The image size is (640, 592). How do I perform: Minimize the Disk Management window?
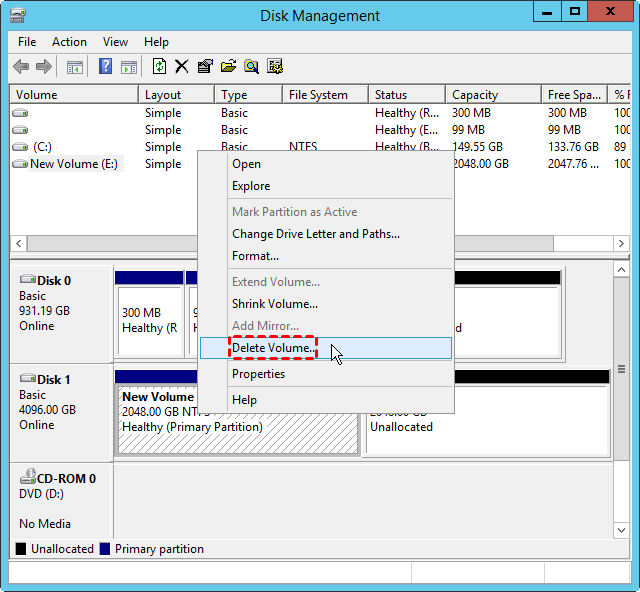point(547,12)
